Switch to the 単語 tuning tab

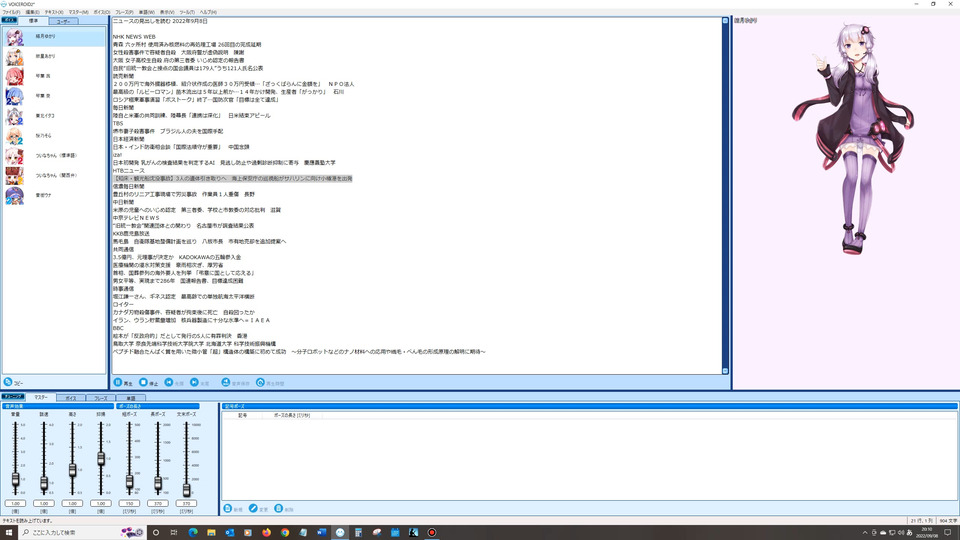[x=130, y=398]
